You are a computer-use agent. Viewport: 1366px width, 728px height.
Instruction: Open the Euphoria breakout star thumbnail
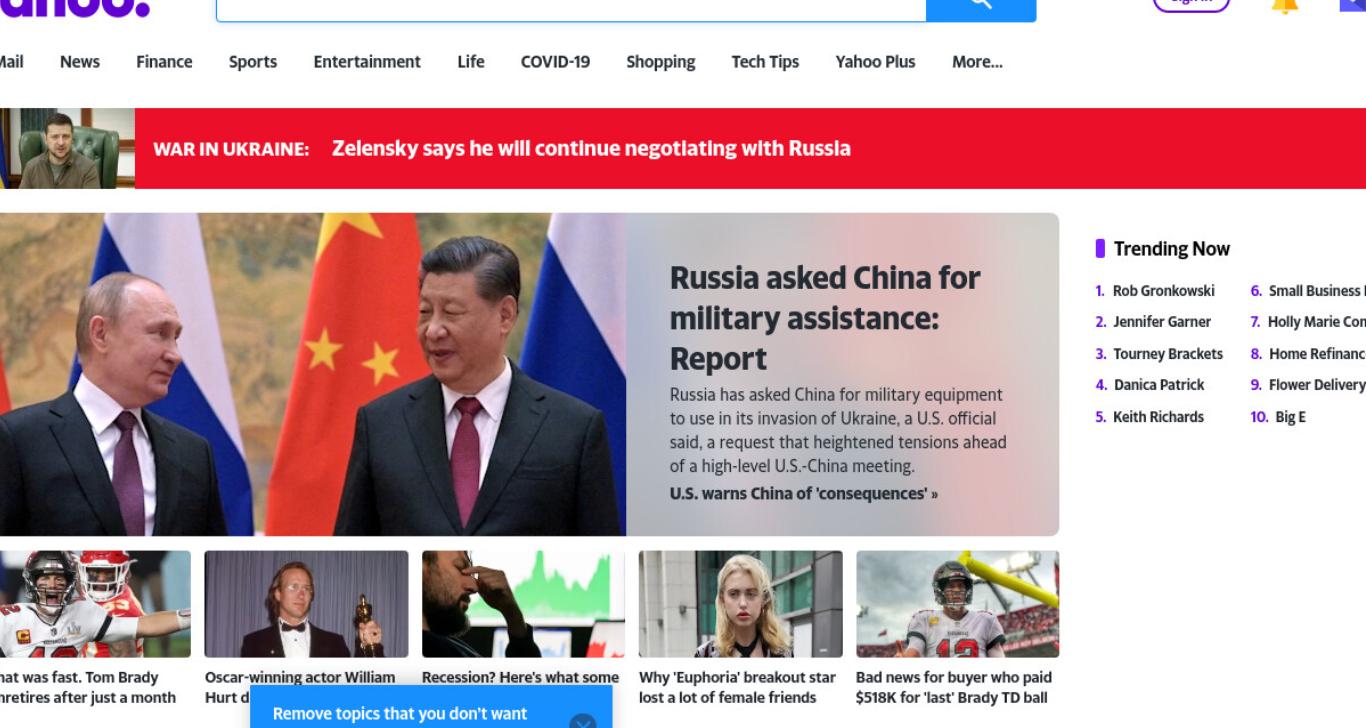[x=741, y=604]
